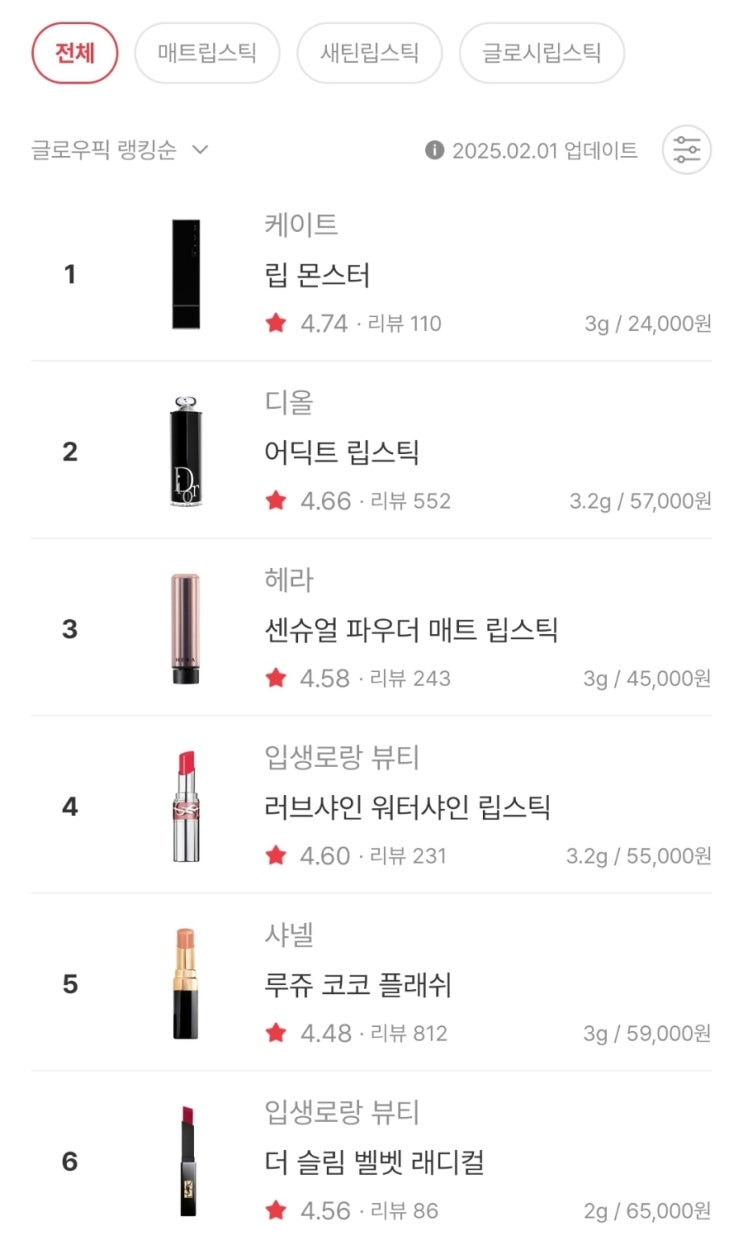Open the filter settings icon
This screenshot has height=1245, width=743.
coord(687,151)
